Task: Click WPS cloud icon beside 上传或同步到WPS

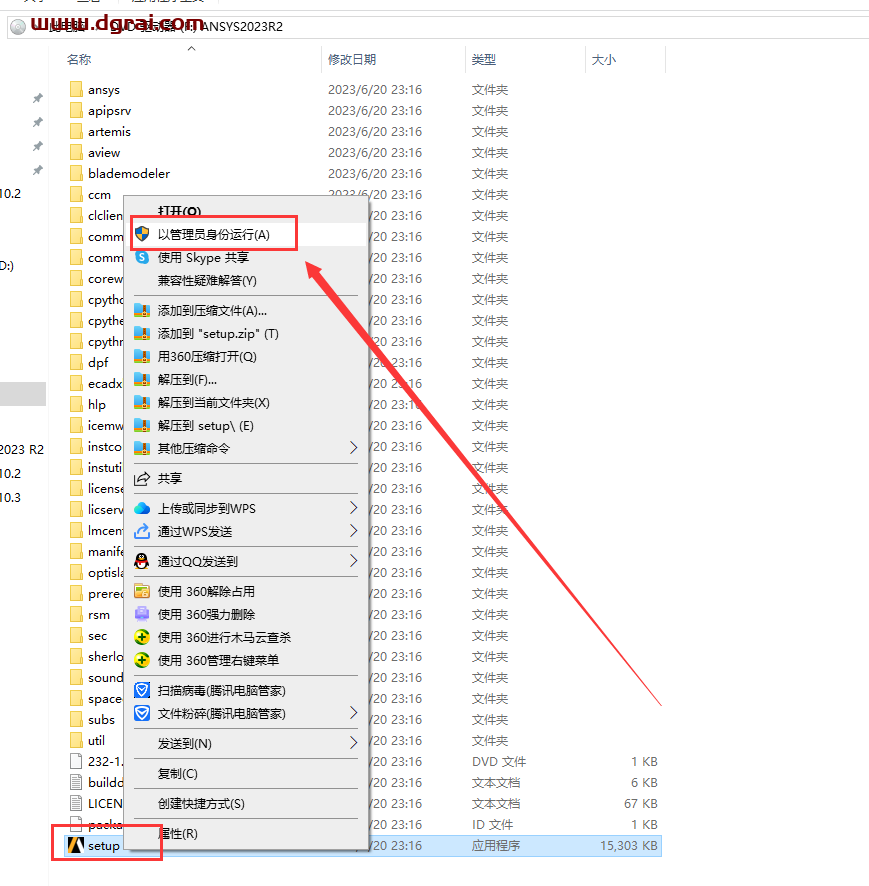Action: pos(142,509)
